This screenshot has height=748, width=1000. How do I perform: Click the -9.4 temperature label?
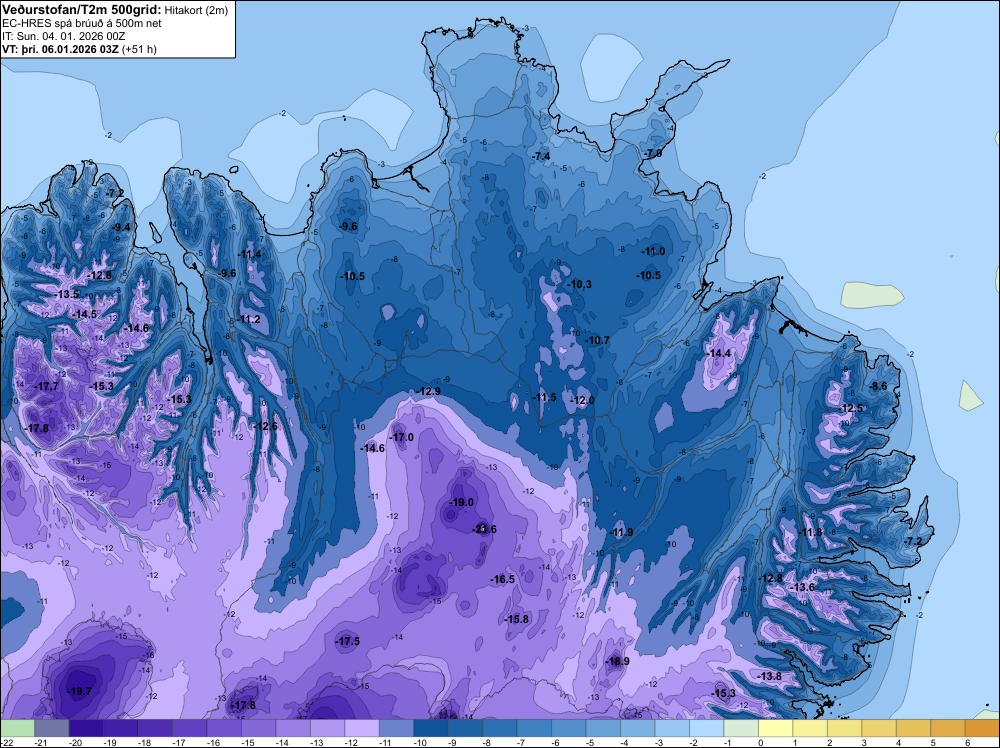coord(121,228)
